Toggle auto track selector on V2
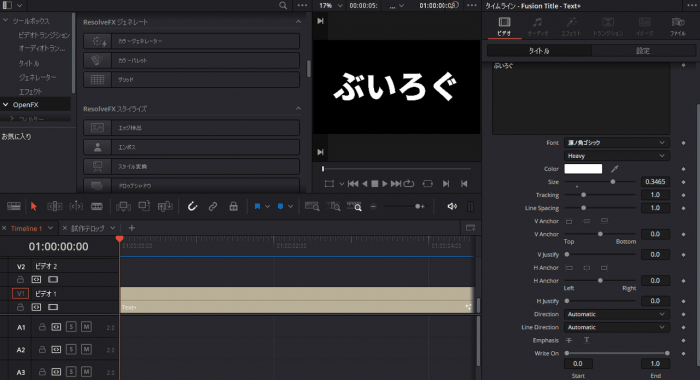The height and width of the screenshot is (380, 700). [37, 280]
